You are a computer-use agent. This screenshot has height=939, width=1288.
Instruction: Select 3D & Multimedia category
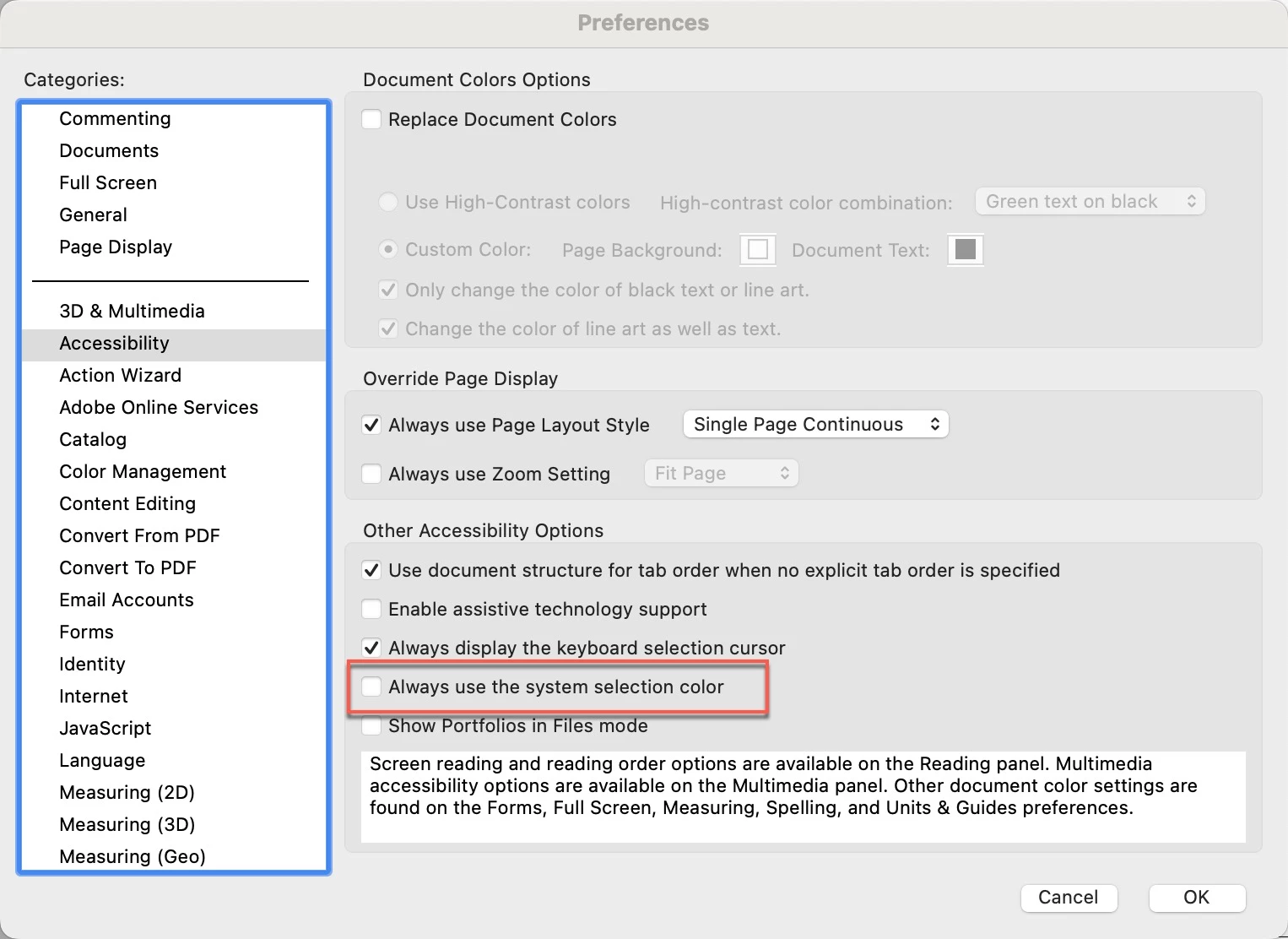(x=174, y=311)
